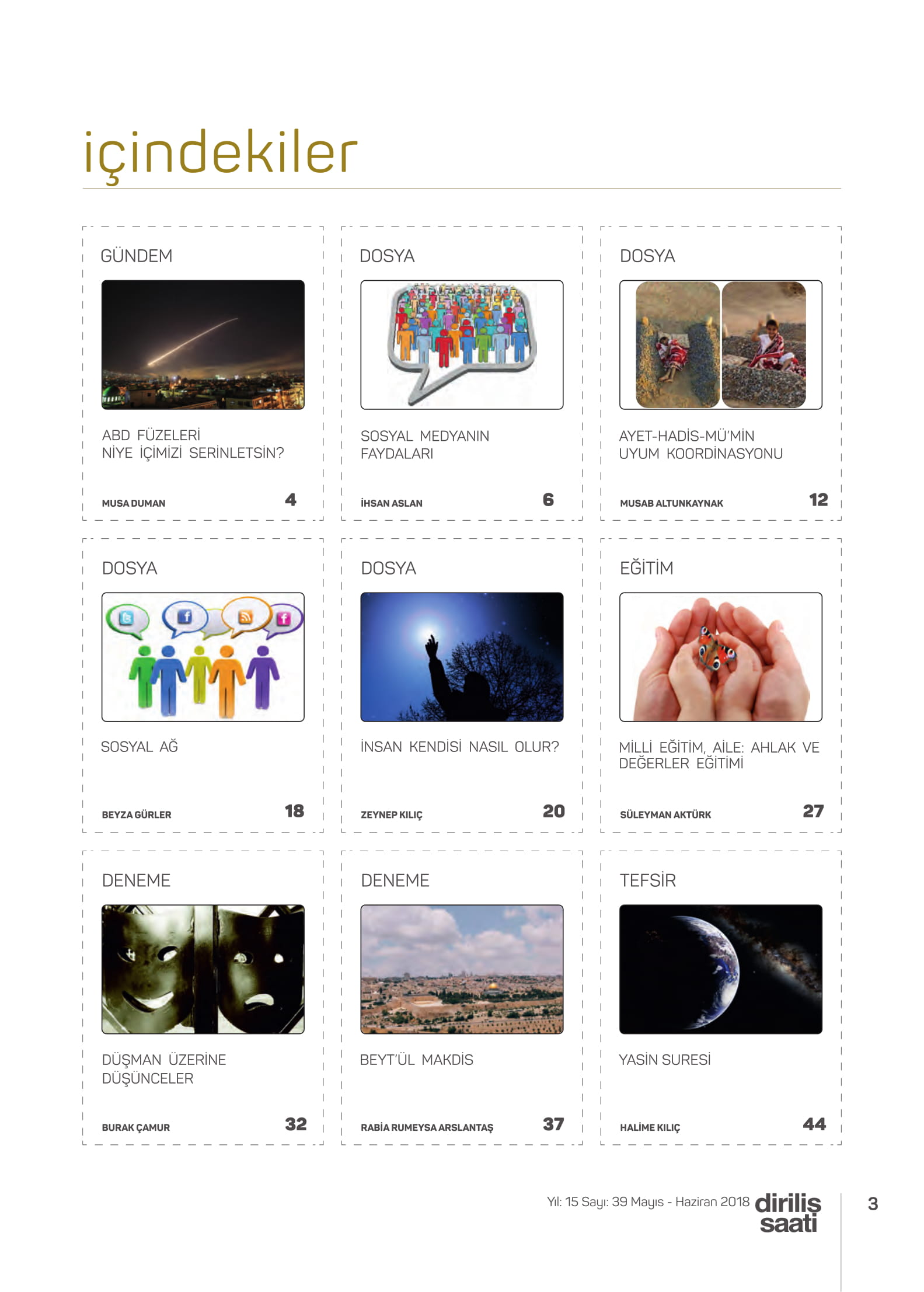Click author name MUSA DUMAN

pyautogui.click(x=133, y=503)
